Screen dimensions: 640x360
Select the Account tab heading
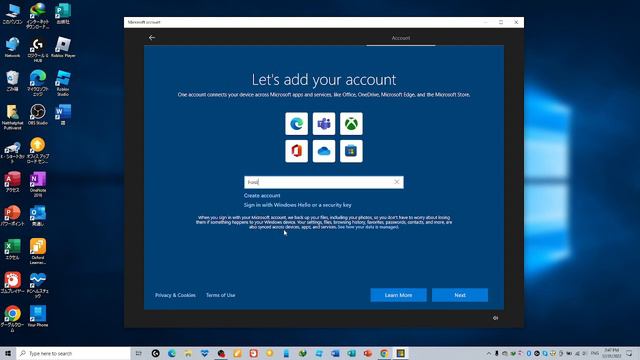401,38
